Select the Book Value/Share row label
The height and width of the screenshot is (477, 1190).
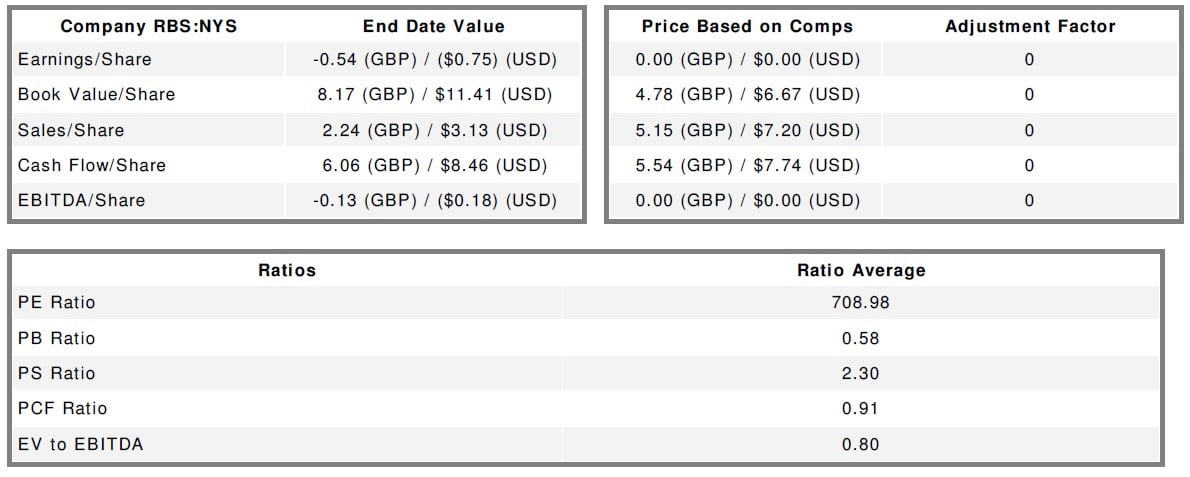coord(96,95)
